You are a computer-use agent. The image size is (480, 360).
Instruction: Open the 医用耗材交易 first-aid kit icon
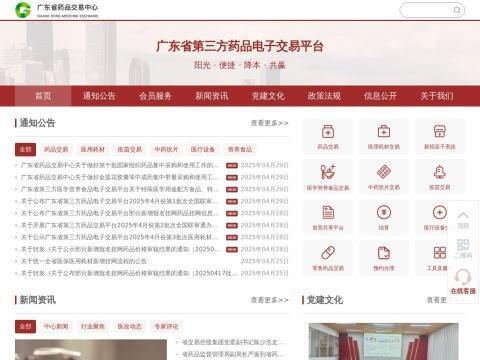pyautogui.click(x=384, y=132)
